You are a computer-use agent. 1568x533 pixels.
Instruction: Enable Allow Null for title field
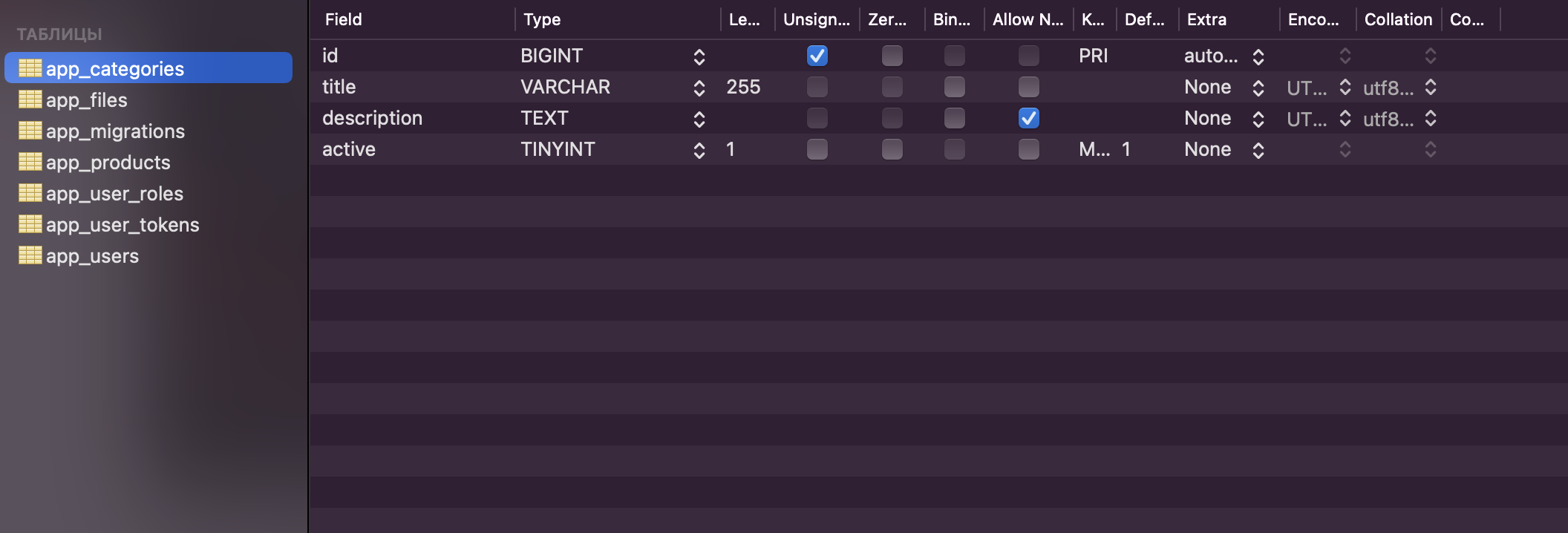1029,87
